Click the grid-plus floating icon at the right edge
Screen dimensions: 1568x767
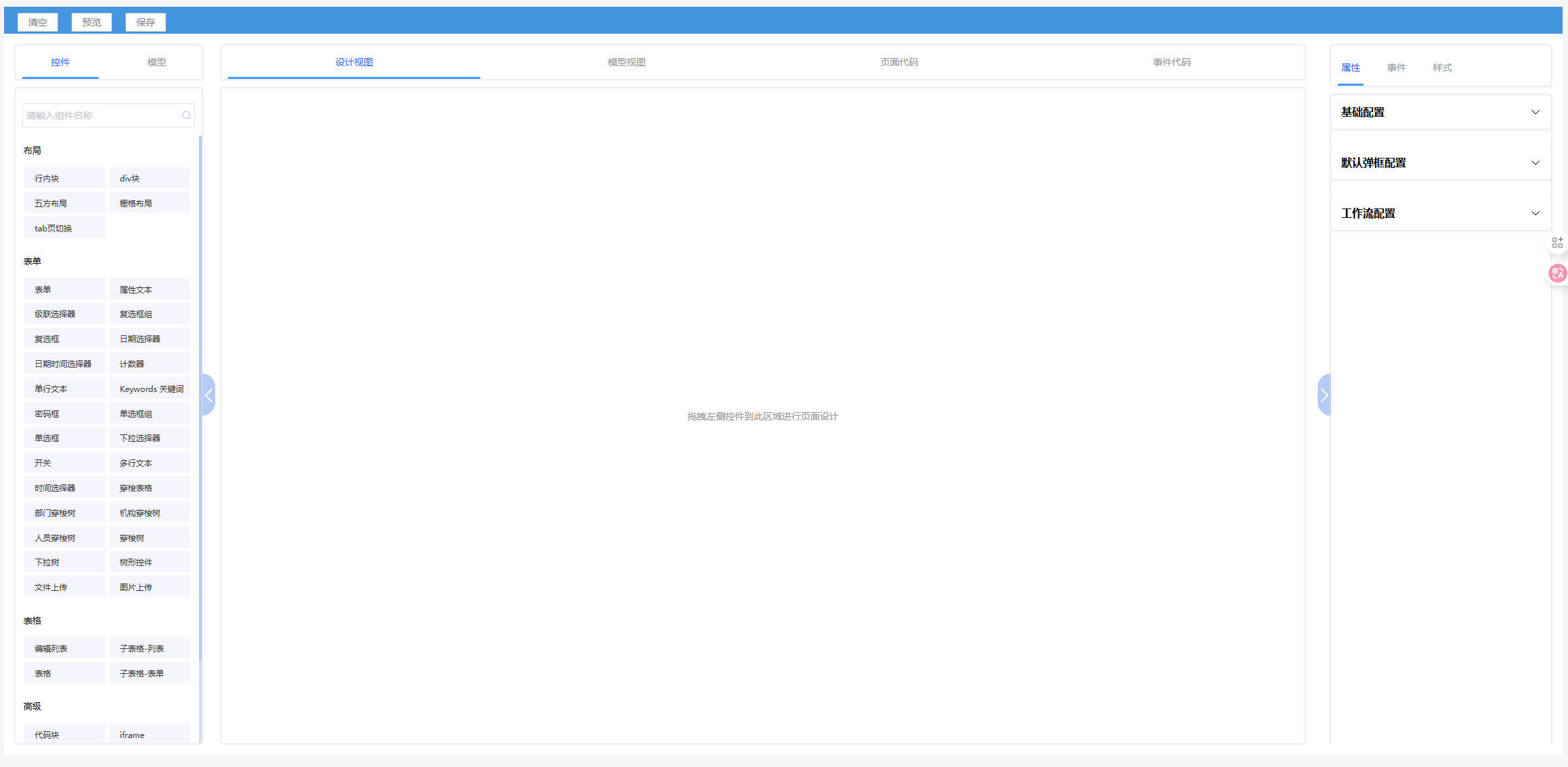click(1557, 243)
